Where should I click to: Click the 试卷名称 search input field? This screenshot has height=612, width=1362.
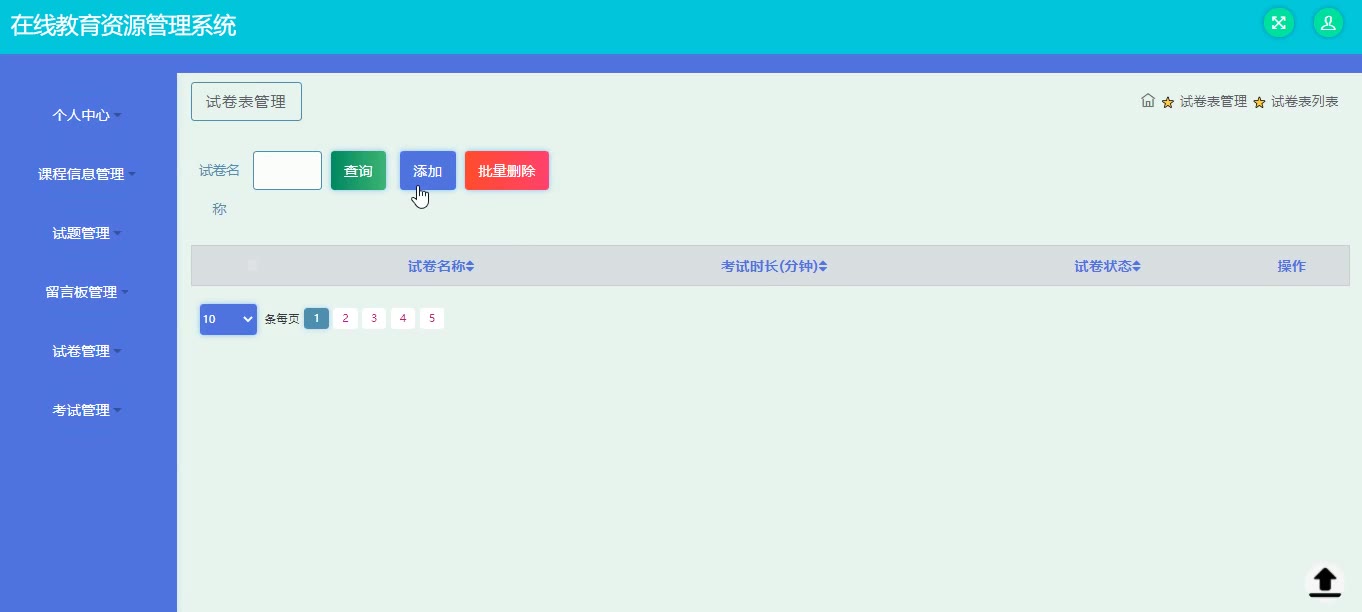click(x=287, y=170)
